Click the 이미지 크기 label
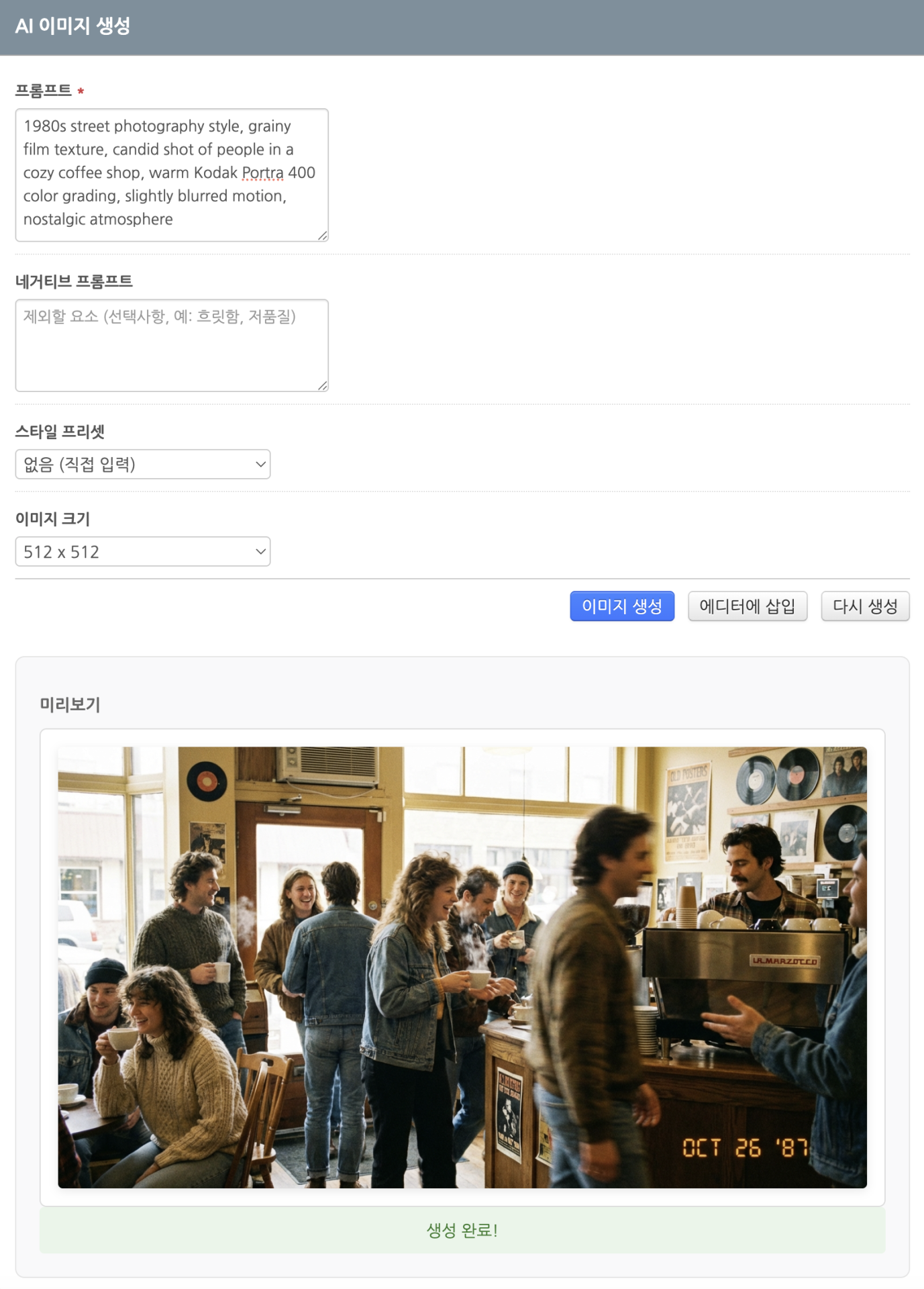The width and height of the screenshot is (924, 1289). pos(52,519)
